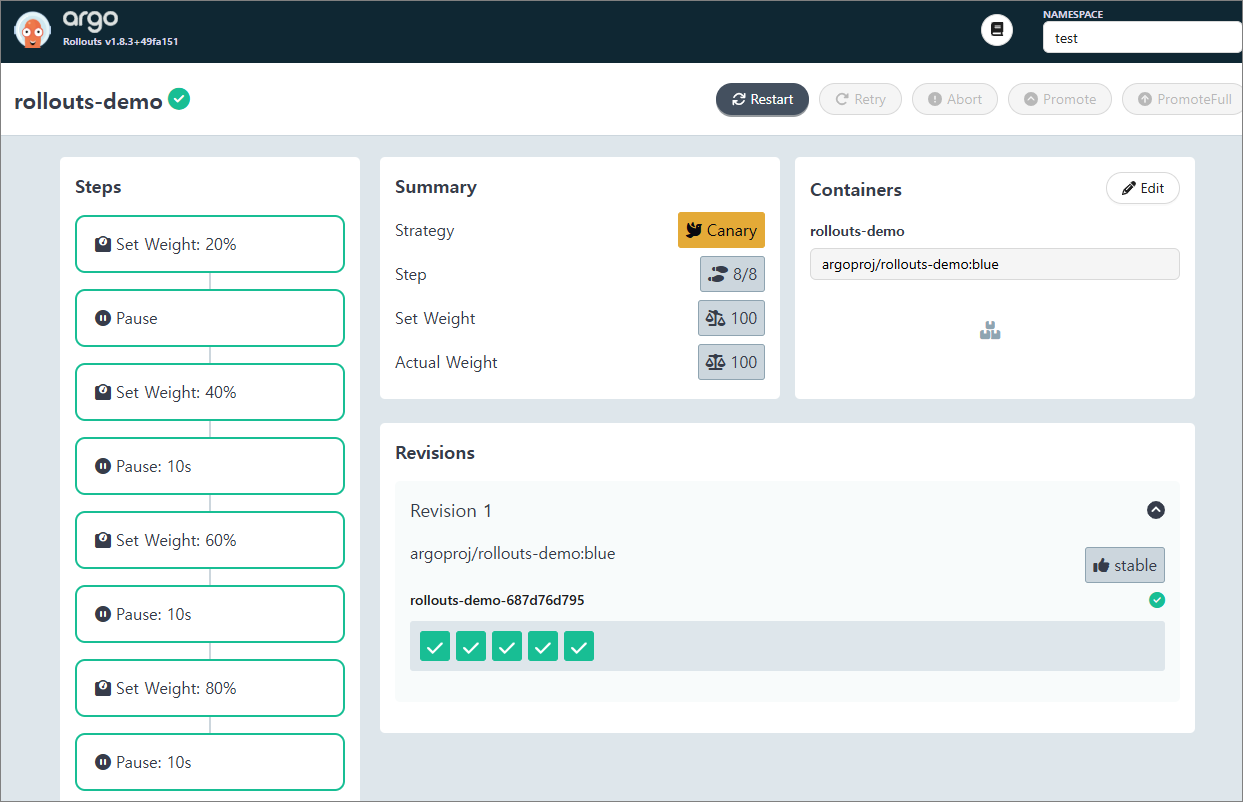The width and height of the screenshot is (1243, 802).
Task: Click the Strategy label in Summary
Action: pos(424,231)
